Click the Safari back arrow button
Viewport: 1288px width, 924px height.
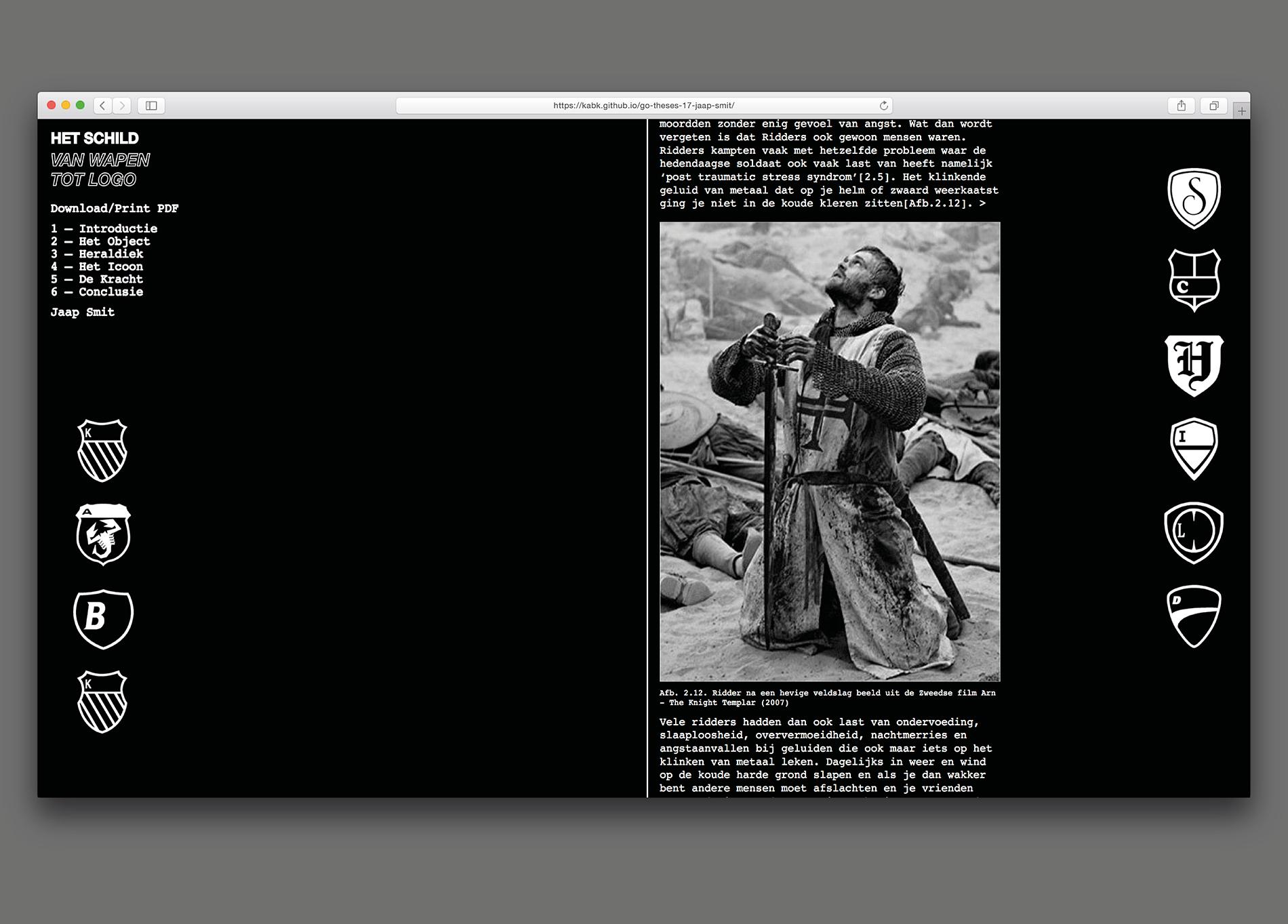tap(103, 105)
